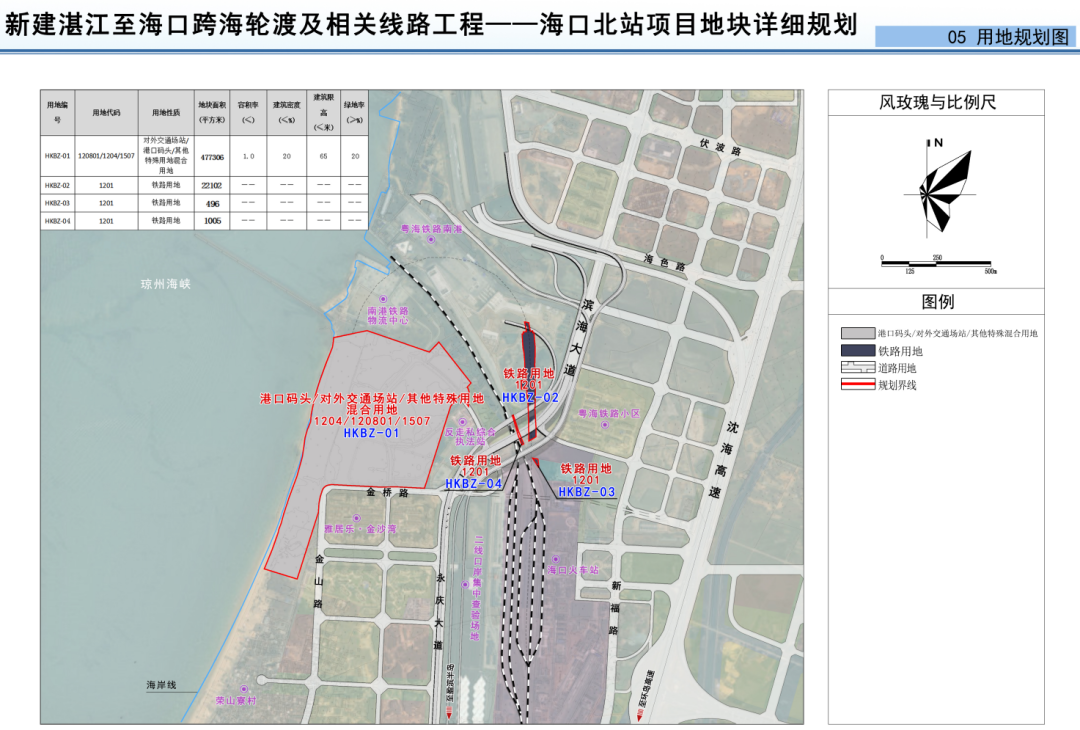Click the red 规划界线 legend line
The width and height of the screenshot is (1080, 730).
(x=858, y=385)
